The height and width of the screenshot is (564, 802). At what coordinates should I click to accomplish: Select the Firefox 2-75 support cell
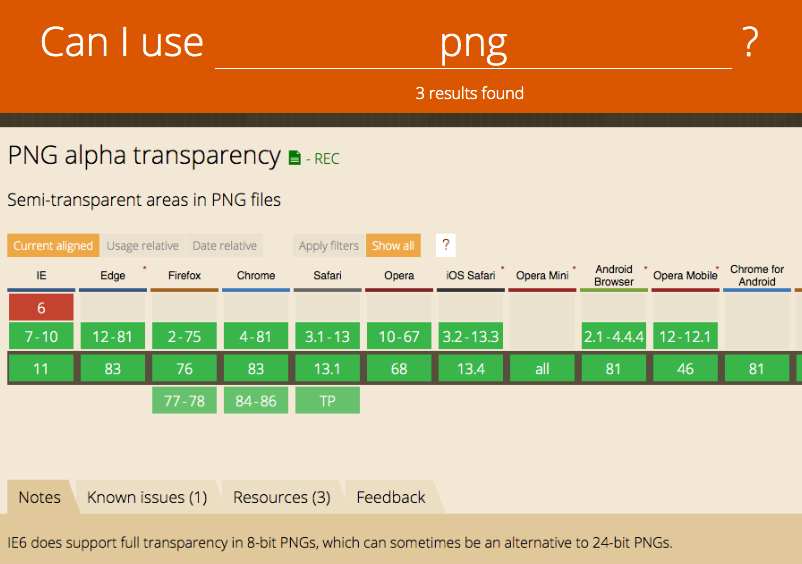[x=184, y=336]
